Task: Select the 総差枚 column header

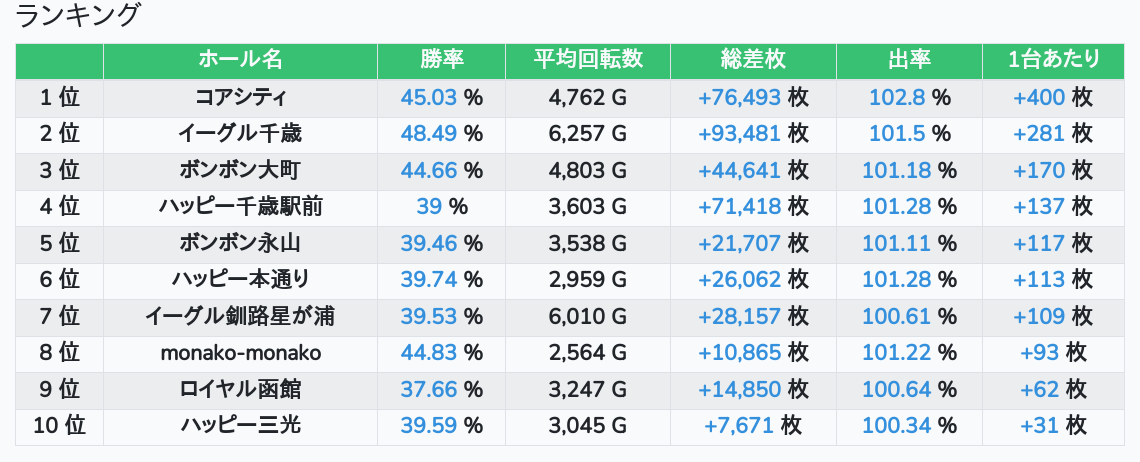Action: (x=753, y=60)
